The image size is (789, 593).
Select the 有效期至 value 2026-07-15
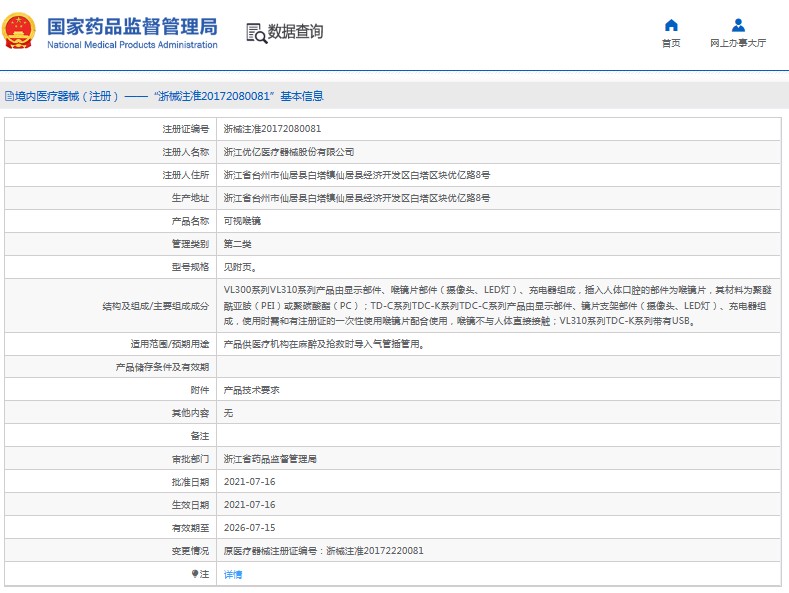coord(249,528)
